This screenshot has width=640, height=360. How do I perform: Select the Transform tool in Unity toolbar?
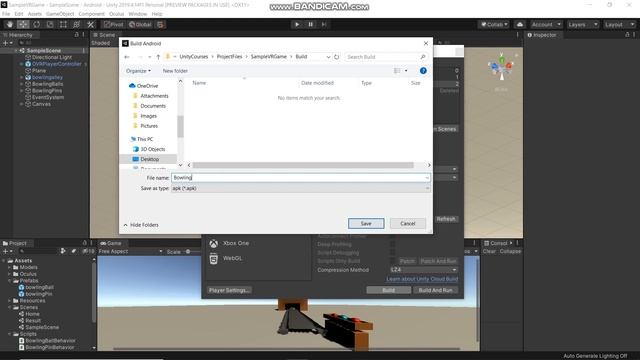(76, 24)
